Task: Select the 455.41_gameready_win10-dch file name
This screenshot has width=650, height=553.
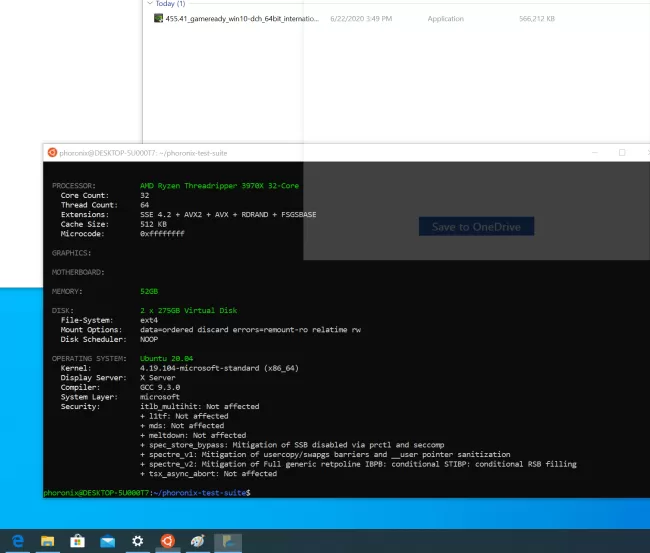Action: click(242, 19)
